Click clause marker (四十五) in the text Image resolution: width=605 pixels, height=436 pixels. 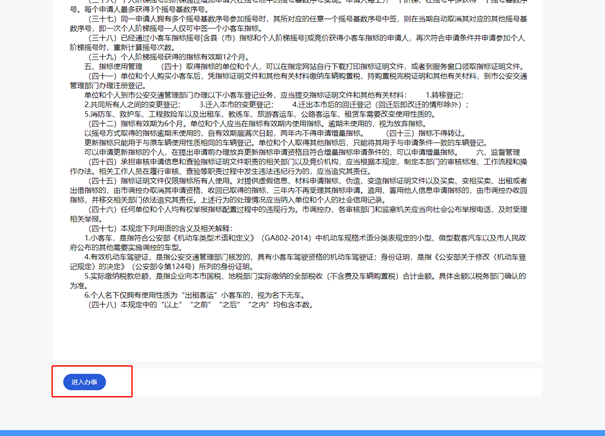[103, 181]
